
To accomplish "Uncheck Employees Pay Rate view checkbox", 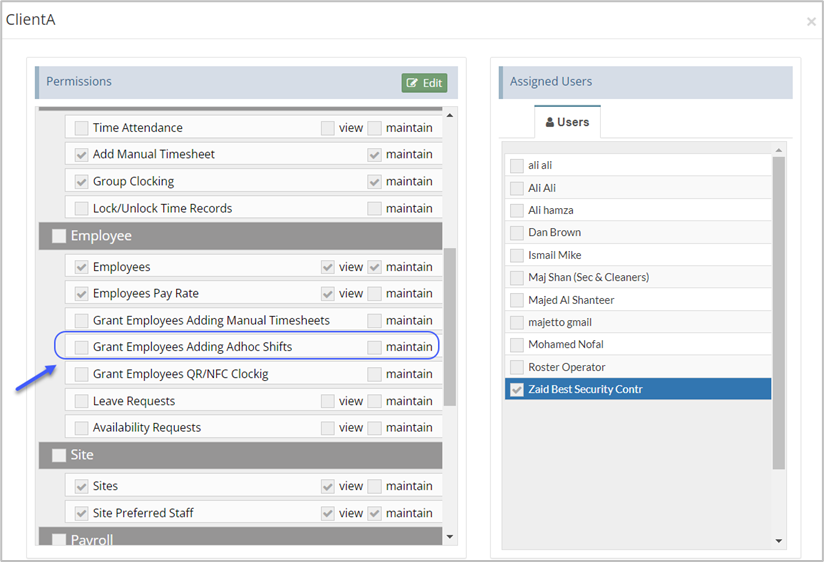I will click(x=327, y=293).
